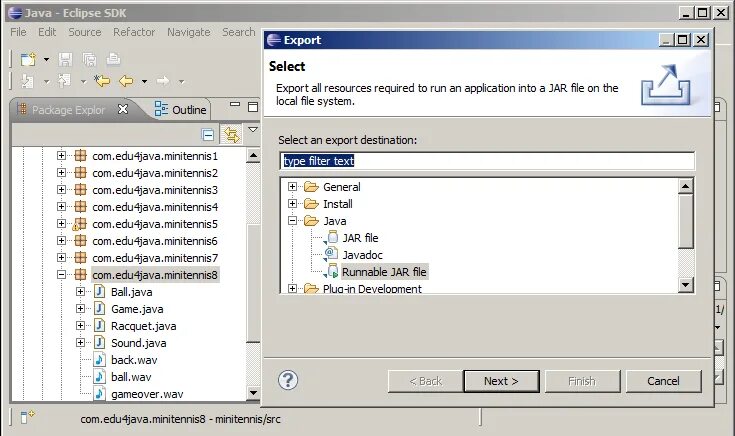735x436 pixels.
Task: Click the export list scrollbar thumb
Action: pos(685,221)
